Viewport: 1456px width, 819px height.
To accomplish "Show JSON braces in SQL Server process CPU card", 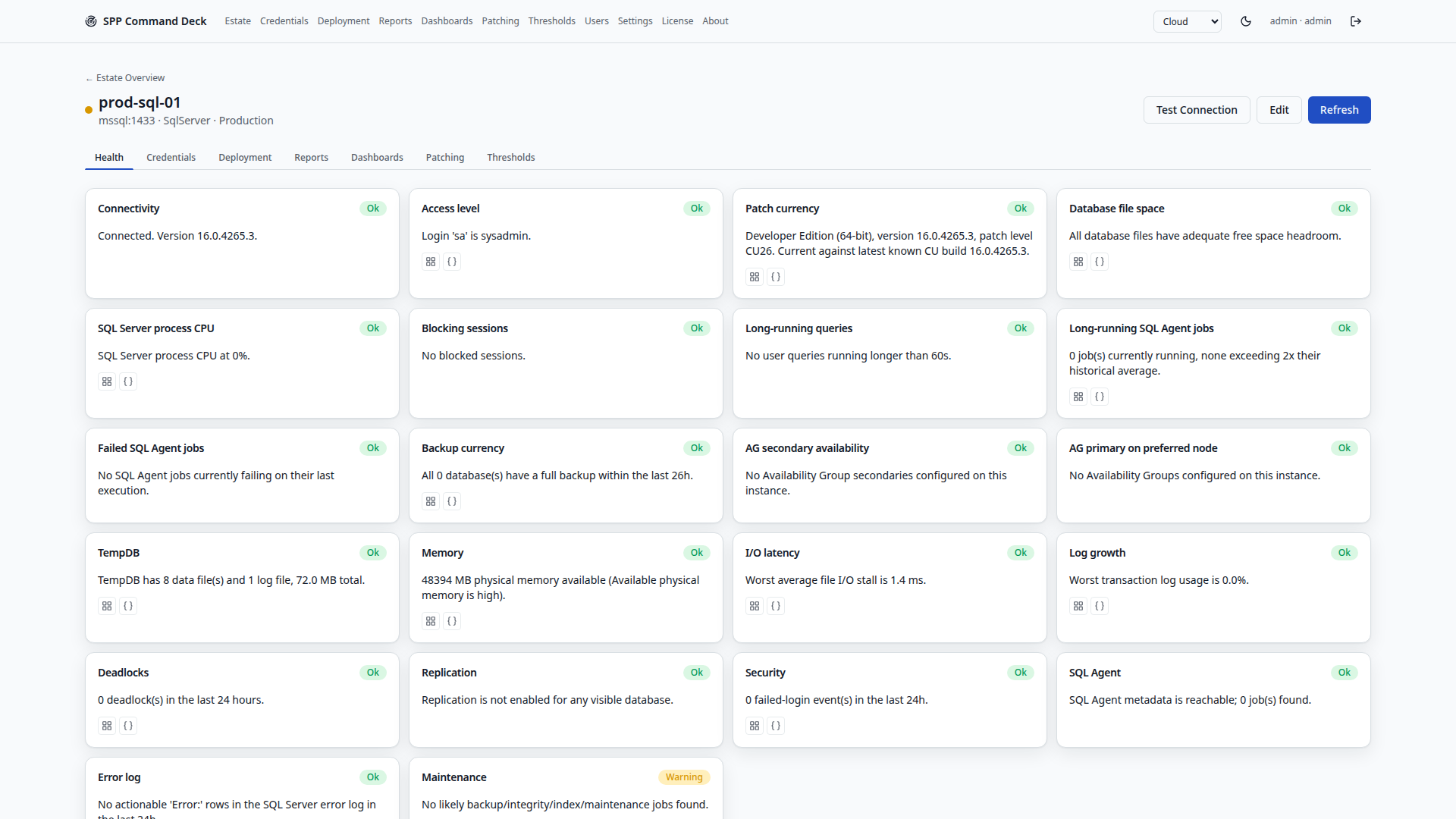I will (128, 381).
